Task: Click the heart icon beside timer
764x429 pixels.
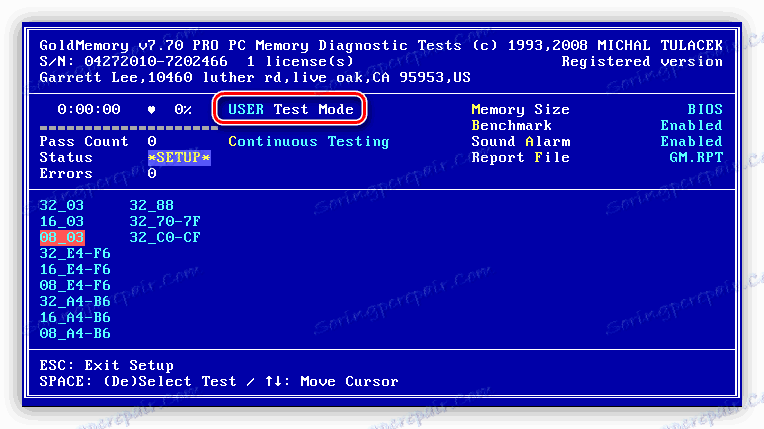Action: tap(152, 110)
